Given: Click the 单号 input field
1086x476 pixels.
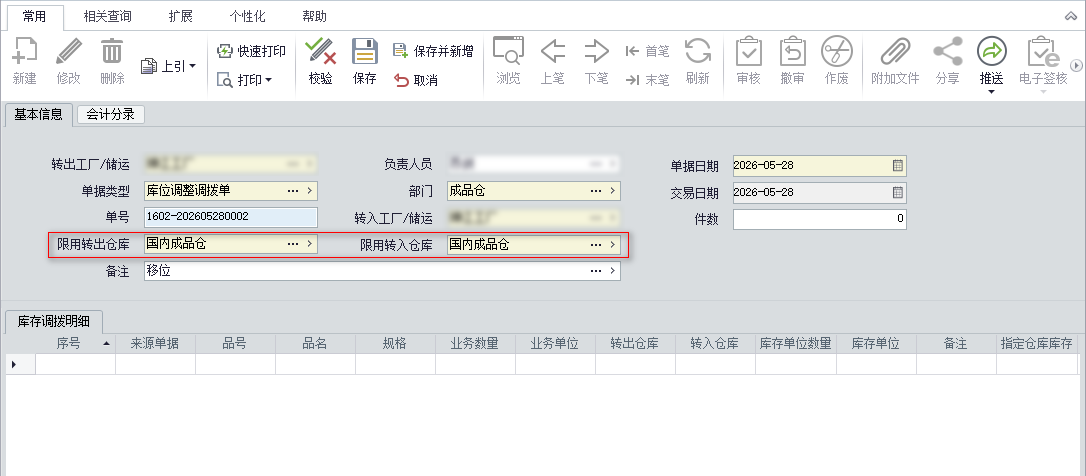Looking at the screenshot, I should pyautogui.click(x=231, y=217).
